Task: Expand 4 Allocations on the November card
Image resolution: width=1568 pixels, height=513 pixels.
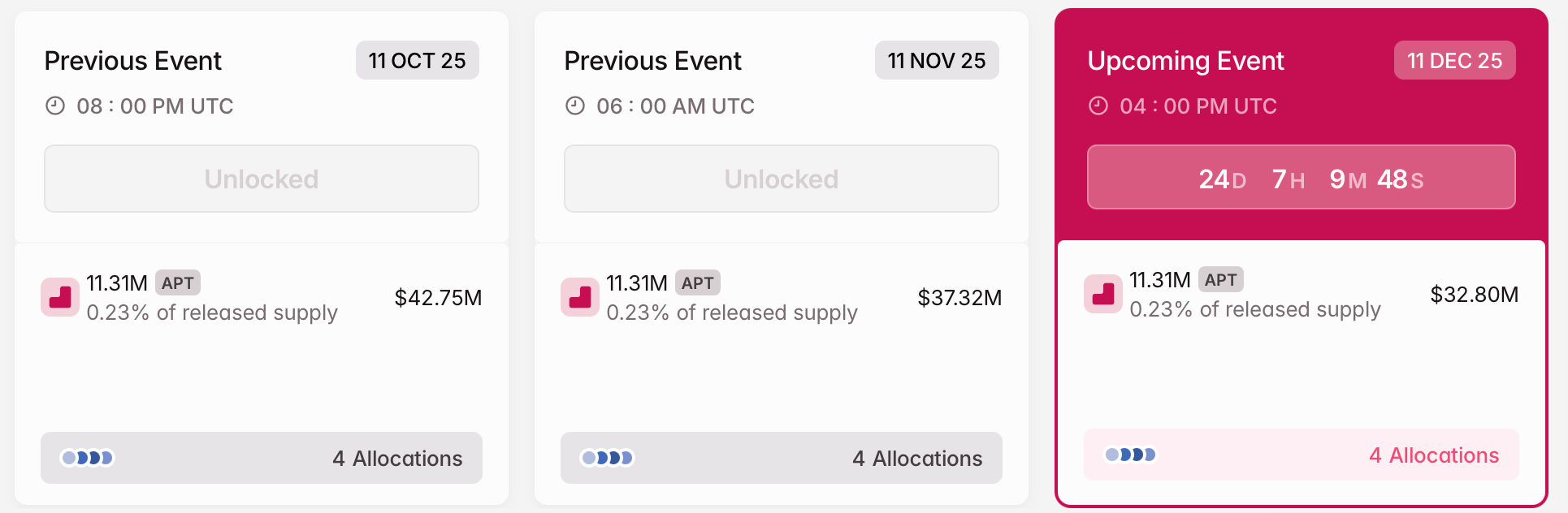Action: [916, 458]
